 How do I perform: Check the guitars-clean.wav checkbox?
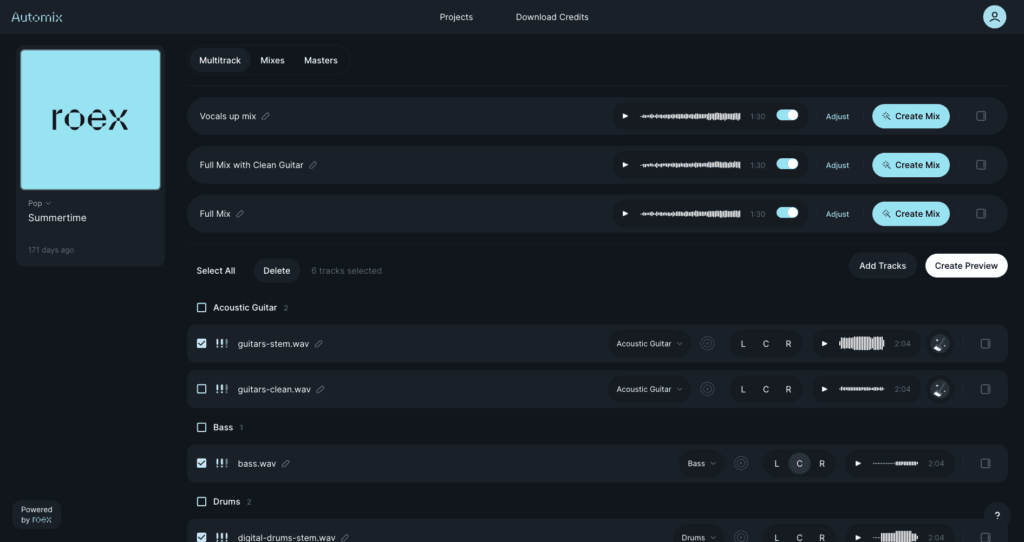202,389
